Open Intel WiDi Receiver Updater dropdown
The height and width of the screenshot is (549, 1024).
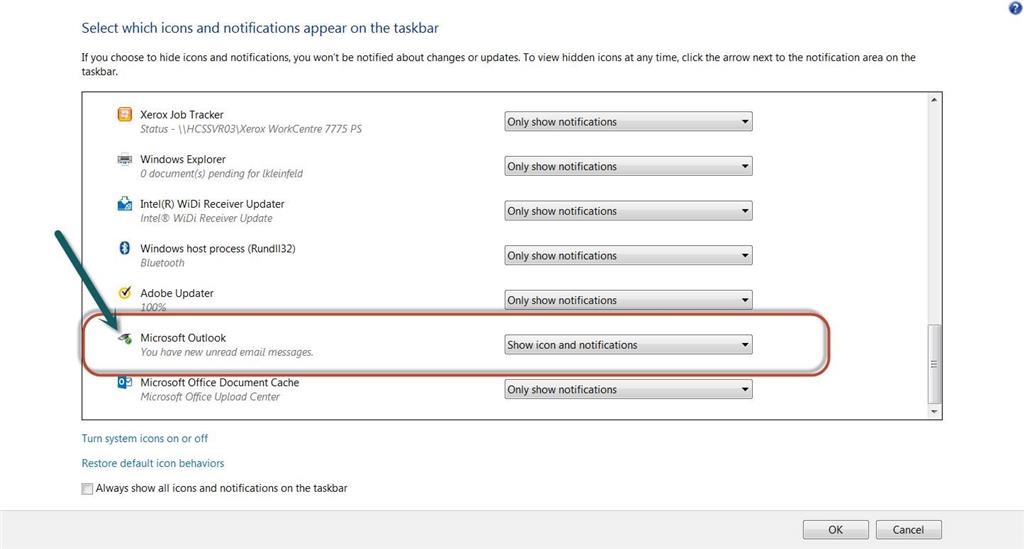[x=628, y=211]
